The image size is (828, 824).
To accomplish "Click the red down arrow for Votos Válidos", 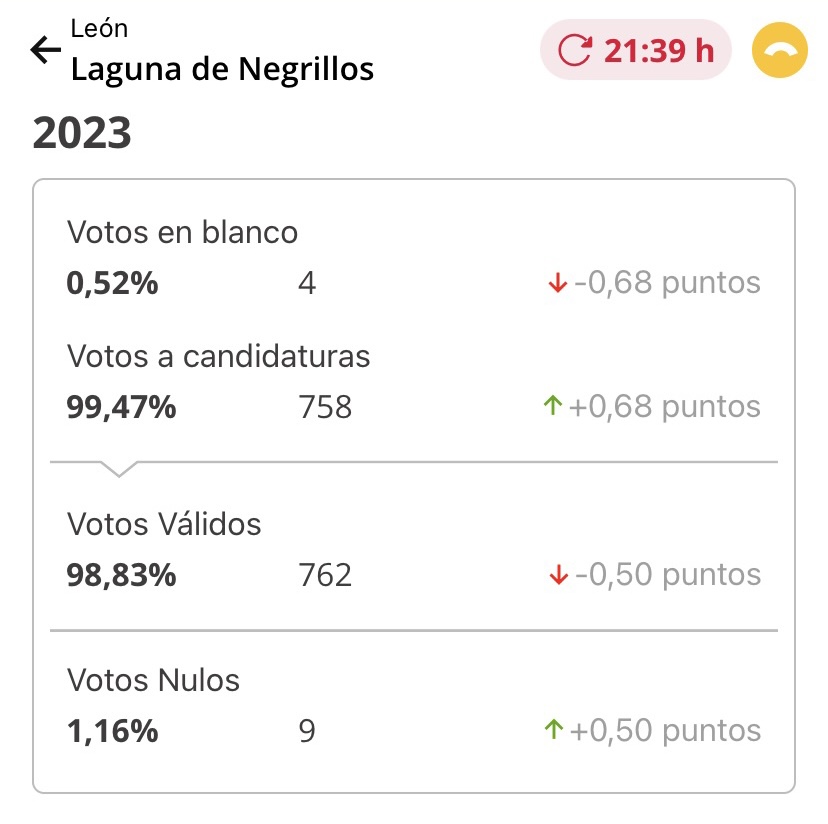I will pos(558,574).
